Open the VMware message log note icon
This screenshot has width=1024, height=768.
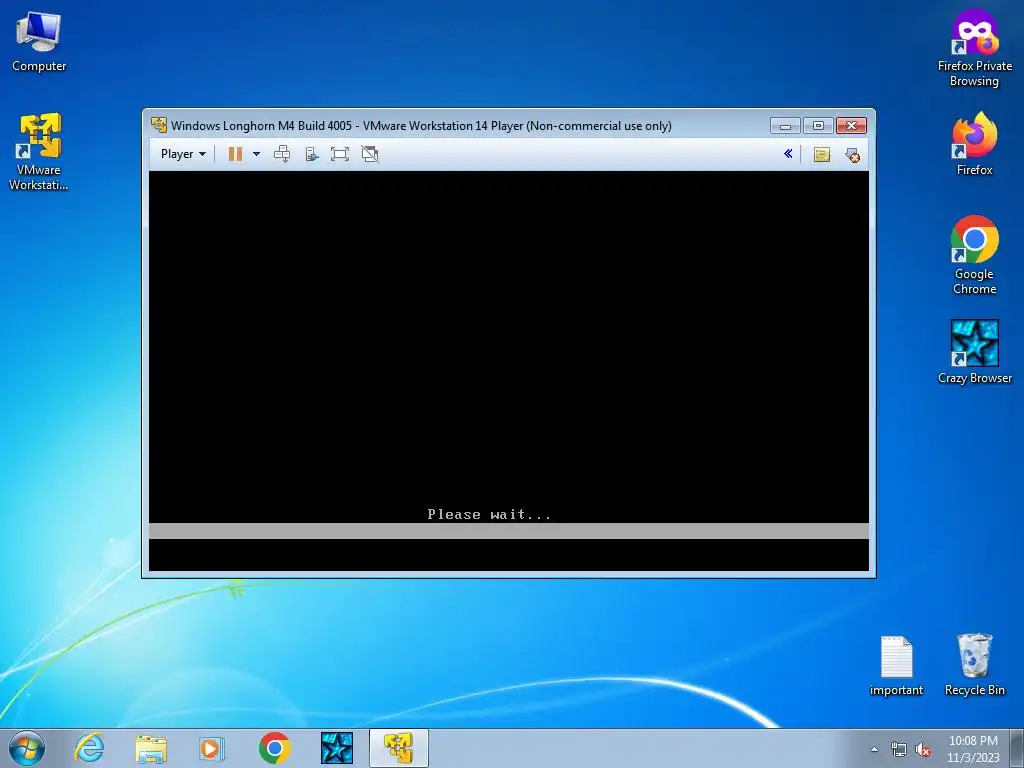click(x=822, y=154)
